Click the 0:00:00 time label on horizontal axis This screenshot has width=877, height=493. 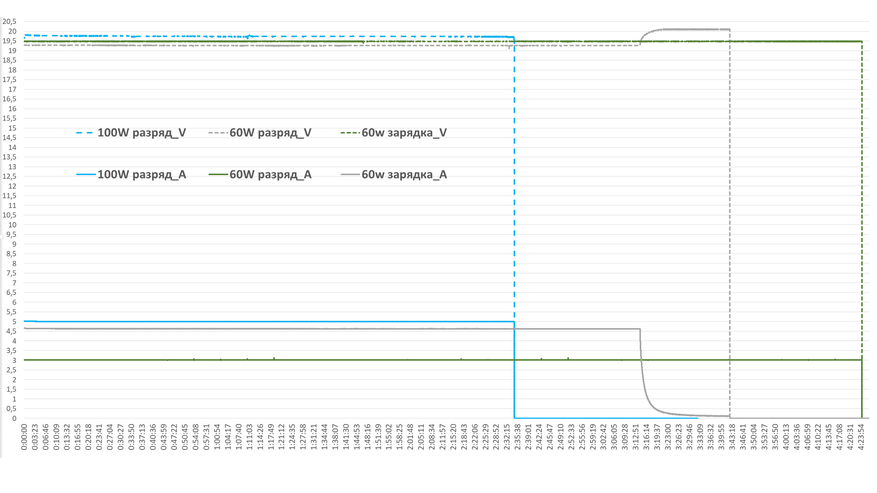click(25, 436)
